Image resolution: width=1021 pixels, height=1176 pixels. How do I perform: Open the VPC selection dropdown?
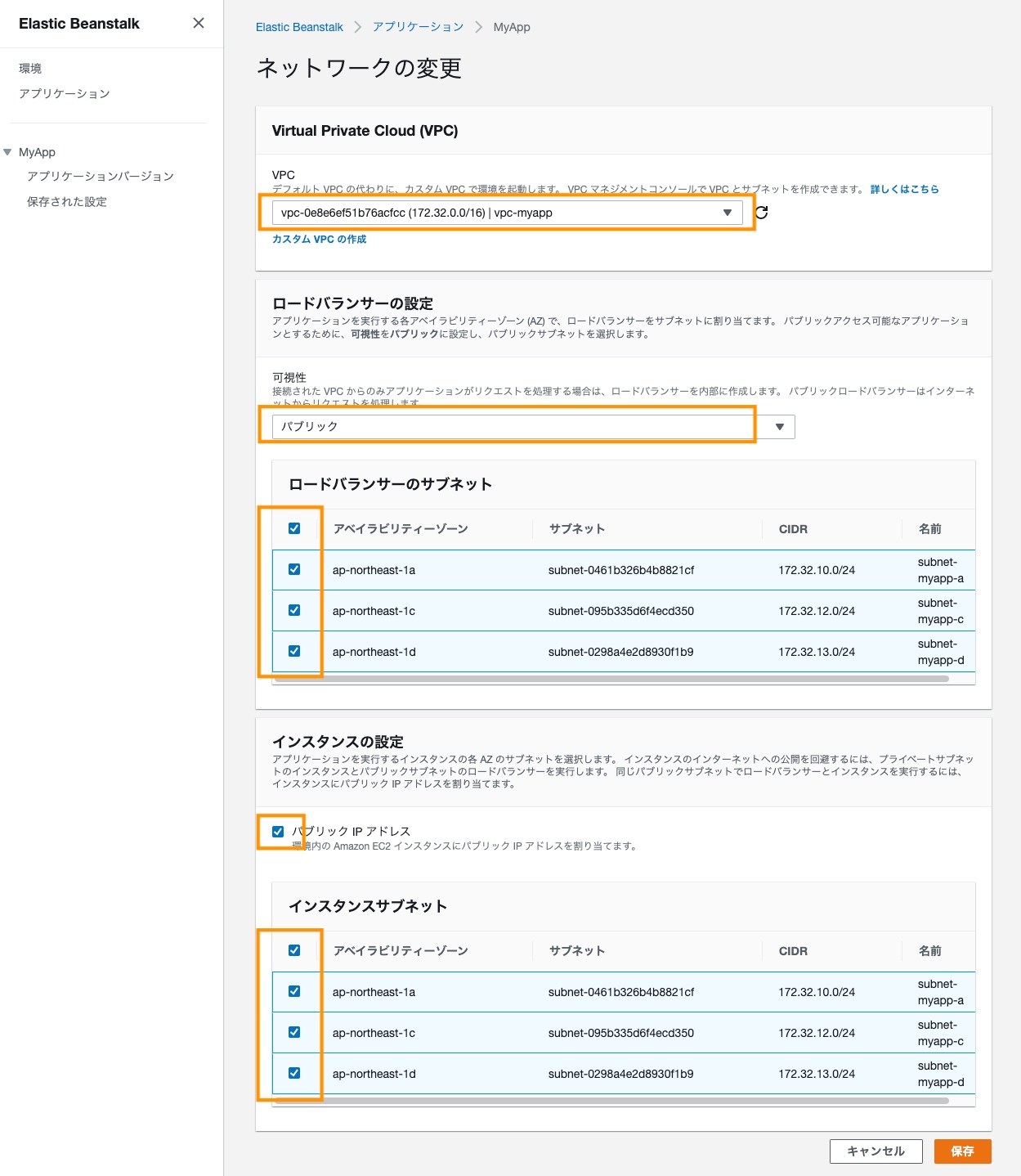pyautogui.click(x=507, y=213)
